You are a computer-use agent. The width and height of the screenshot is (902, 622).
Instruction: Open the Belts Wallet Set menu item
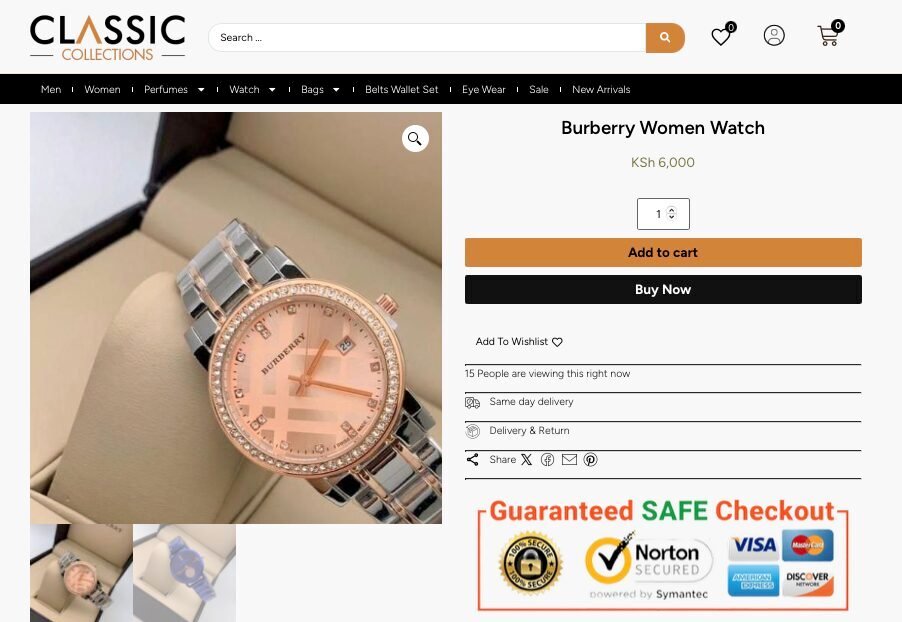tap(402, 89)
